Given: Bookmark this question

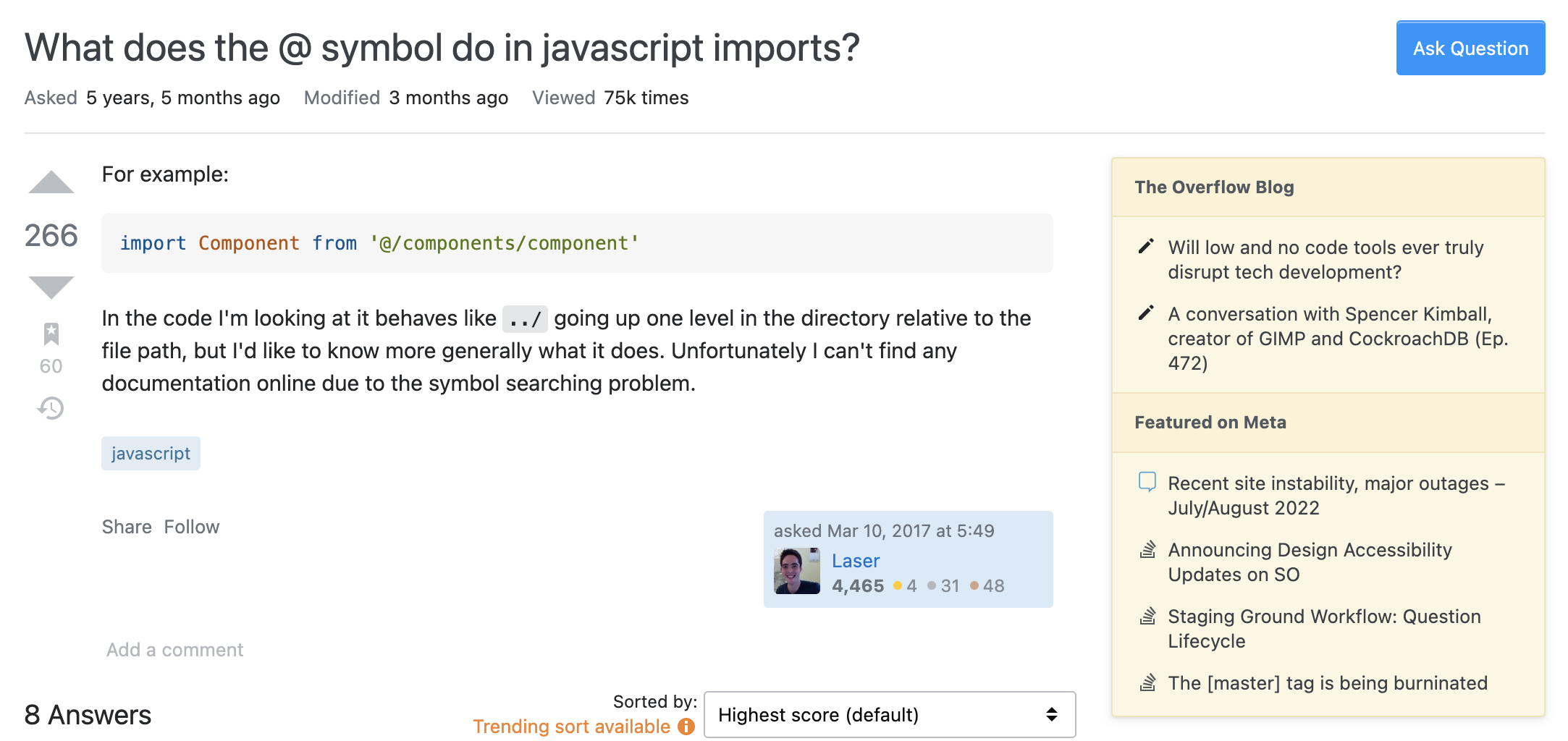Looking at the screenshot, I should tap(51, 334).
